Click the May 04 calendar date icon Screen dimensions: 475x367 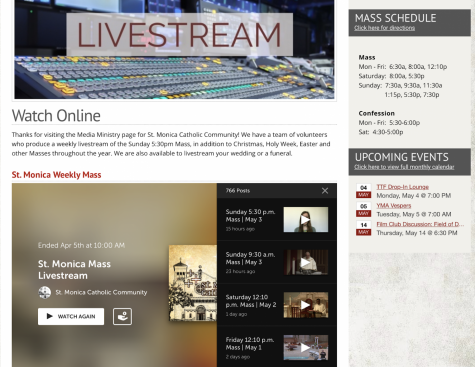[363, 191]
